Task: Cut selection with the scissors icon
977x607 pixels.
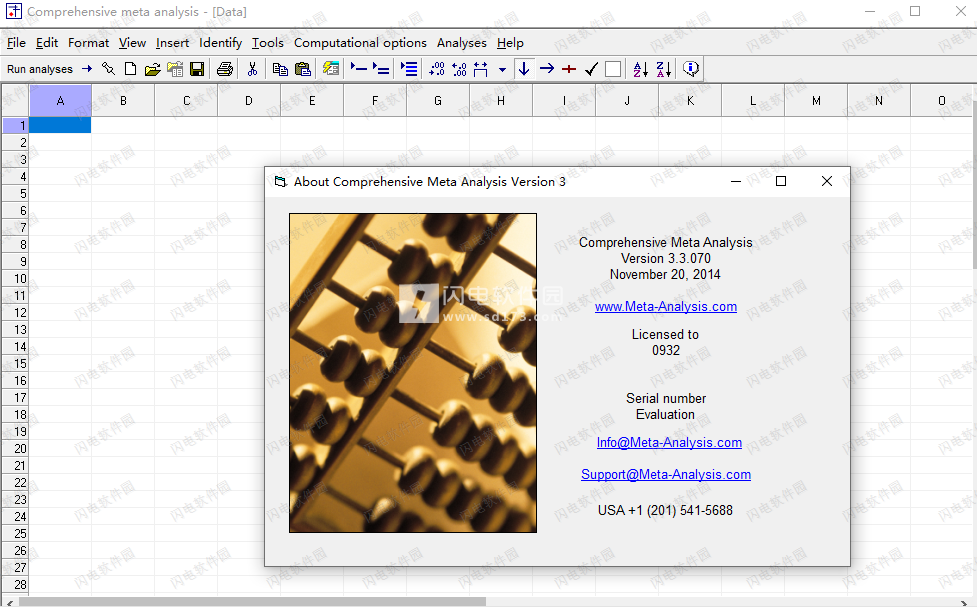Action: (x=252, y=69)
